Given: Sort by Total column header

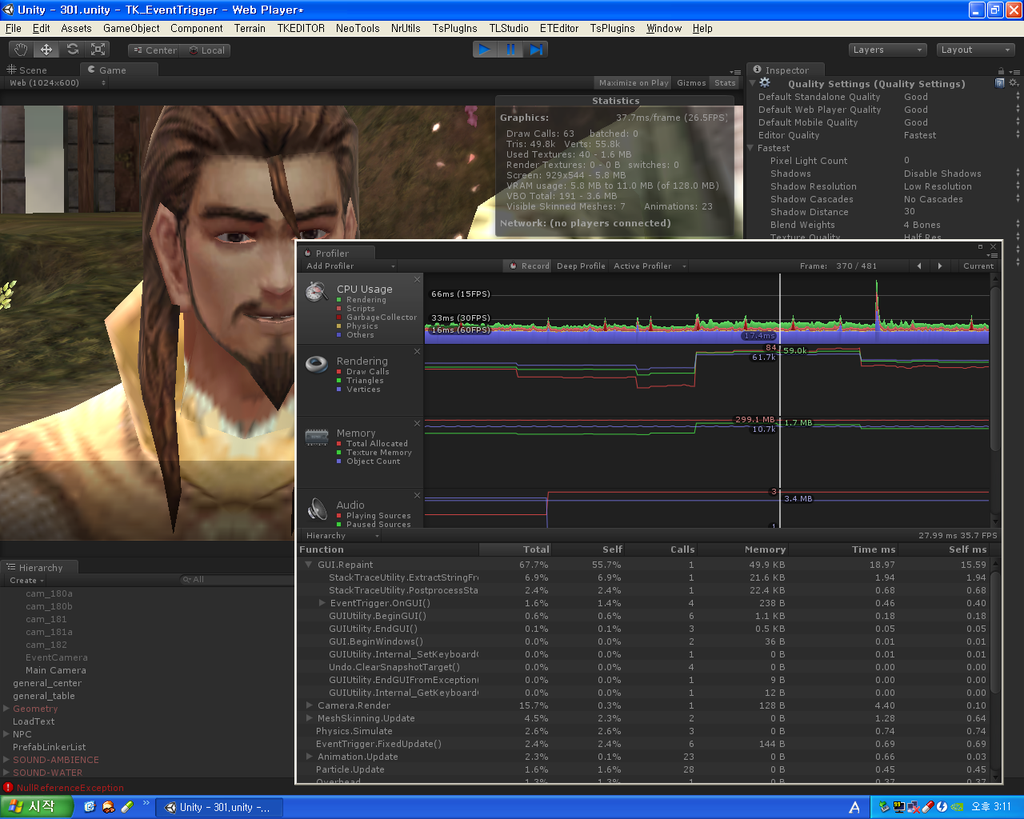Looking at the screenshot, I should (x=516, y=549).
